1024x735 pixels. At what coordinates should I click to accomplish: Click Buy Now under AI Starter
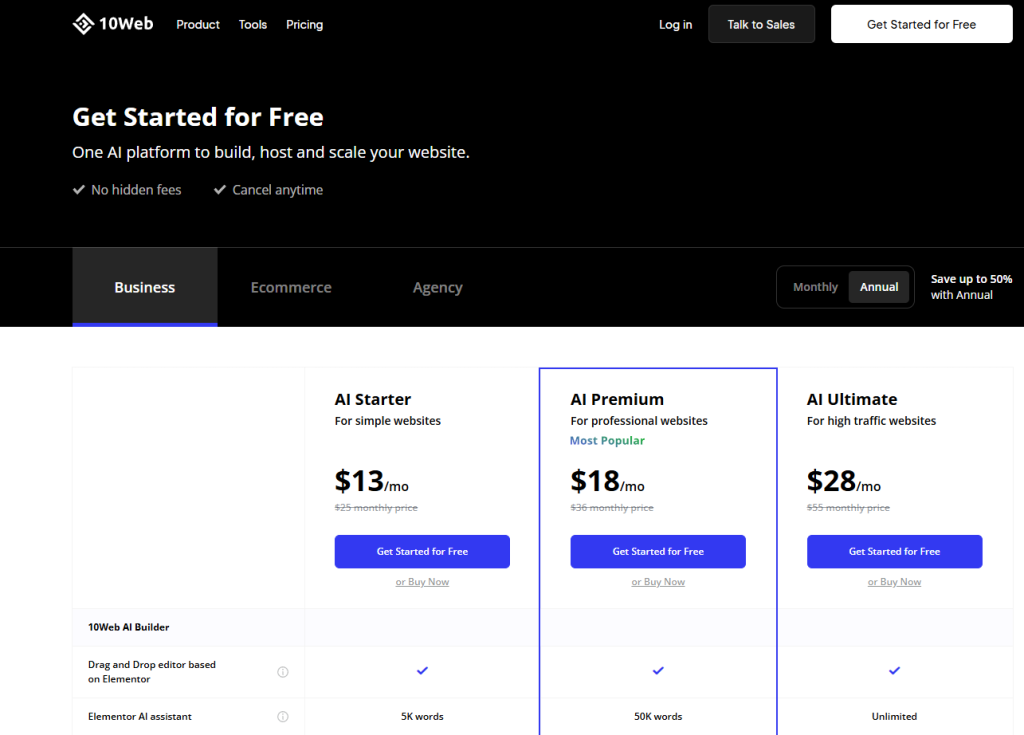[423, 581]
